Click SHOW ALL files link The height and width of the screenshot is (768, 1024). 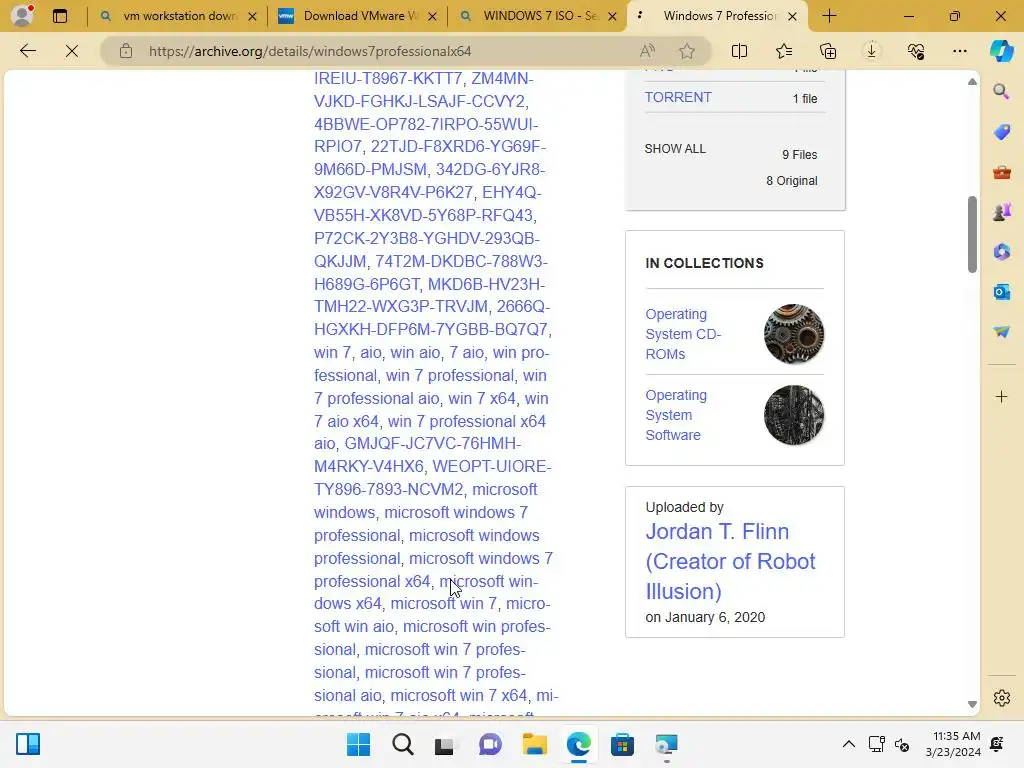point(675,149)
